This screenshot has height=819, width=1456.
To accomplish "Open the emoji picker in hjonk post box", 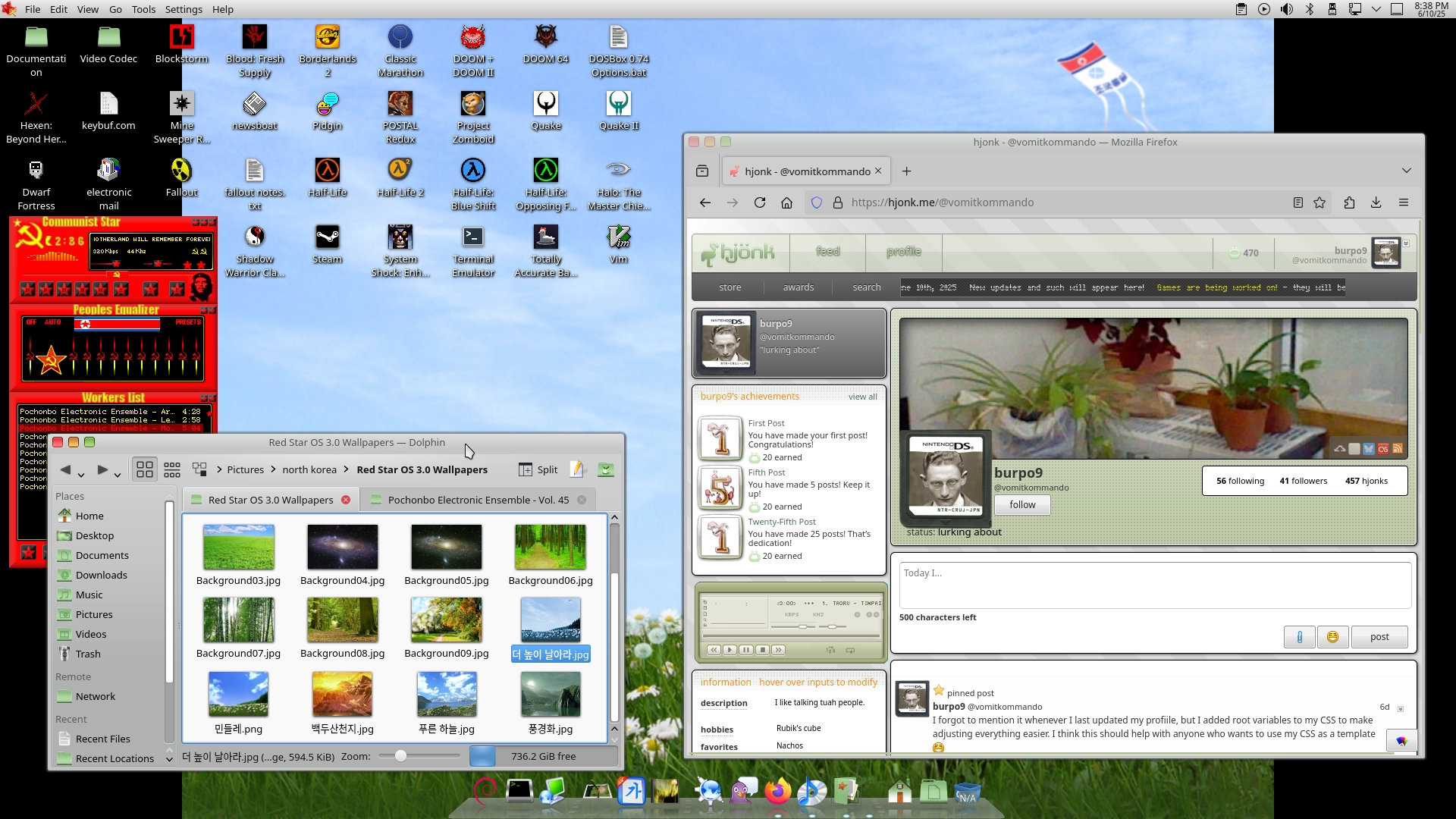I will (x=1332, y=637).
